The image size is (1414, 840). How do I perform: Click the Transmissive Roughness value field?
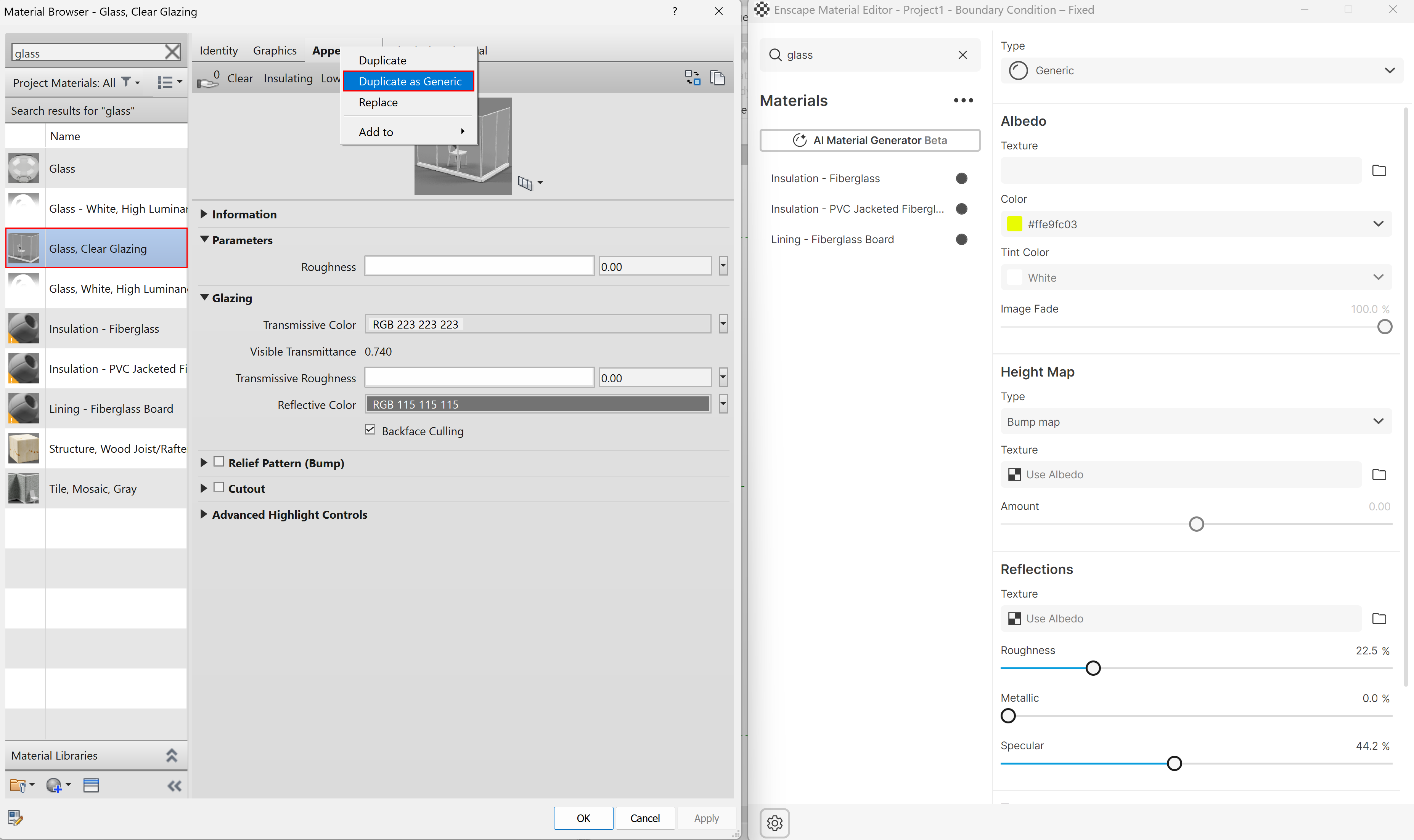coord(655,378)
